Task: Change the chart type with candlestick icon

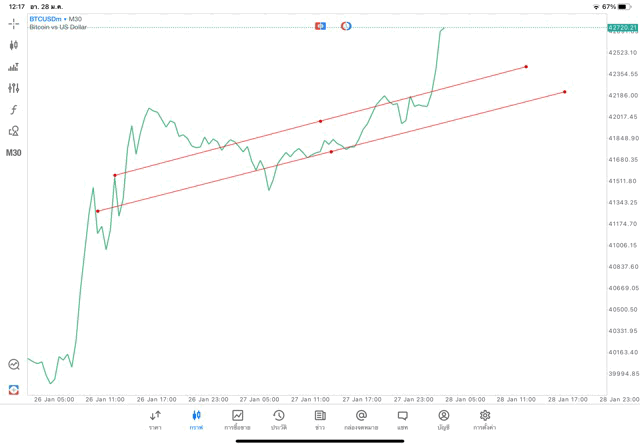Action: [x=14, y=45]
